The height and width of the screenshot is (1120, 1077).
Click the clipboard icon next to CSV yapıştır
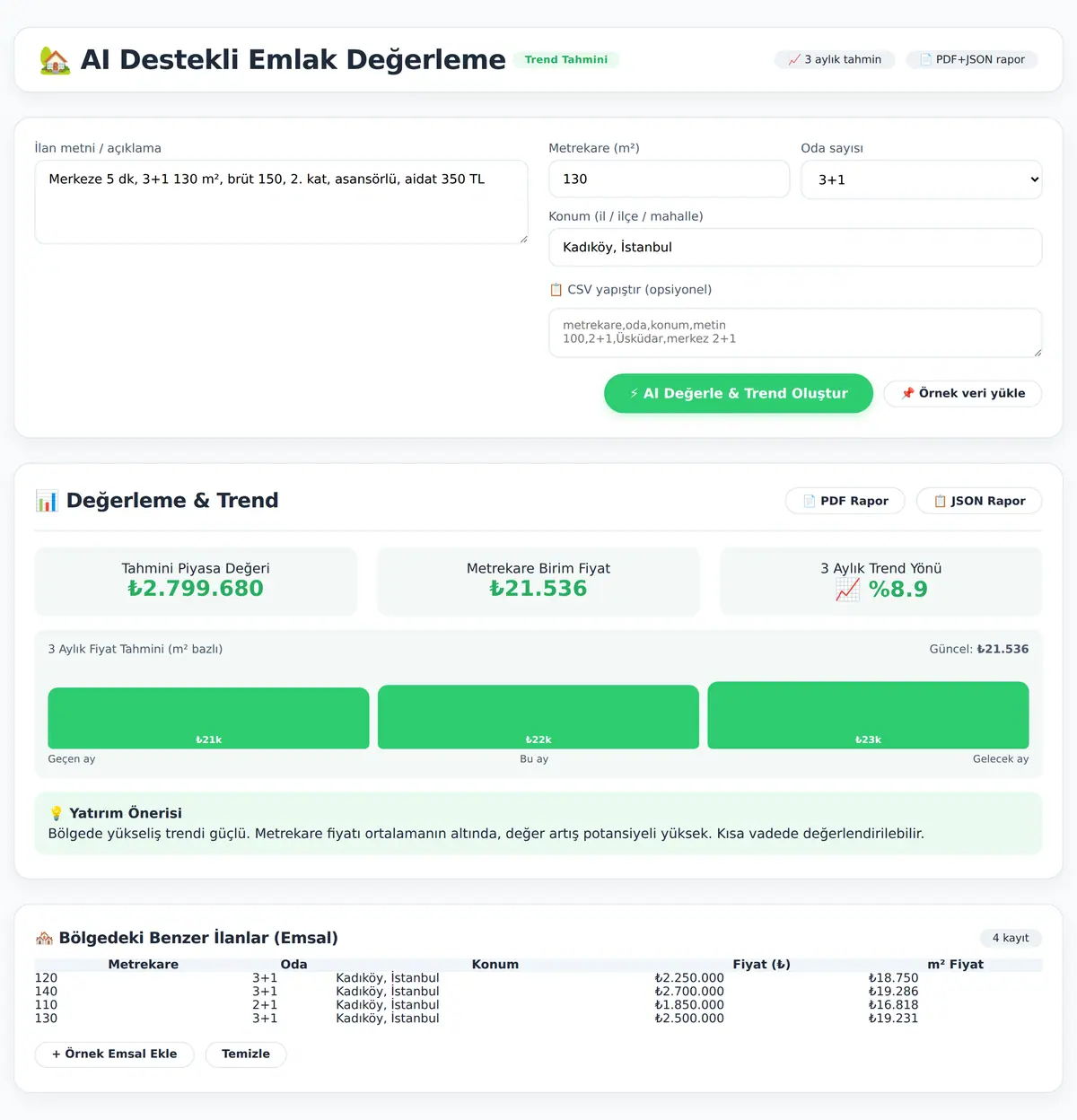point(556,290)
